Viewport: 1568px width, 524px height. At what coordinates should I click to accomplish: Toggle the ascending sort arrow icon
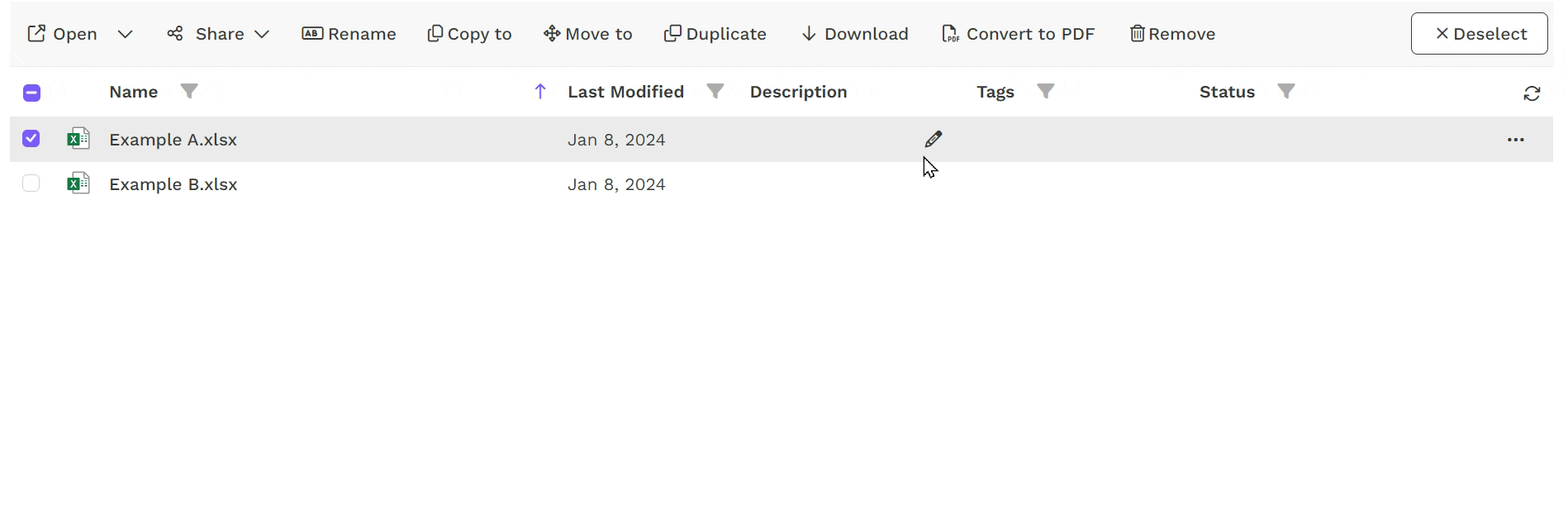click(x=540, y=92)
